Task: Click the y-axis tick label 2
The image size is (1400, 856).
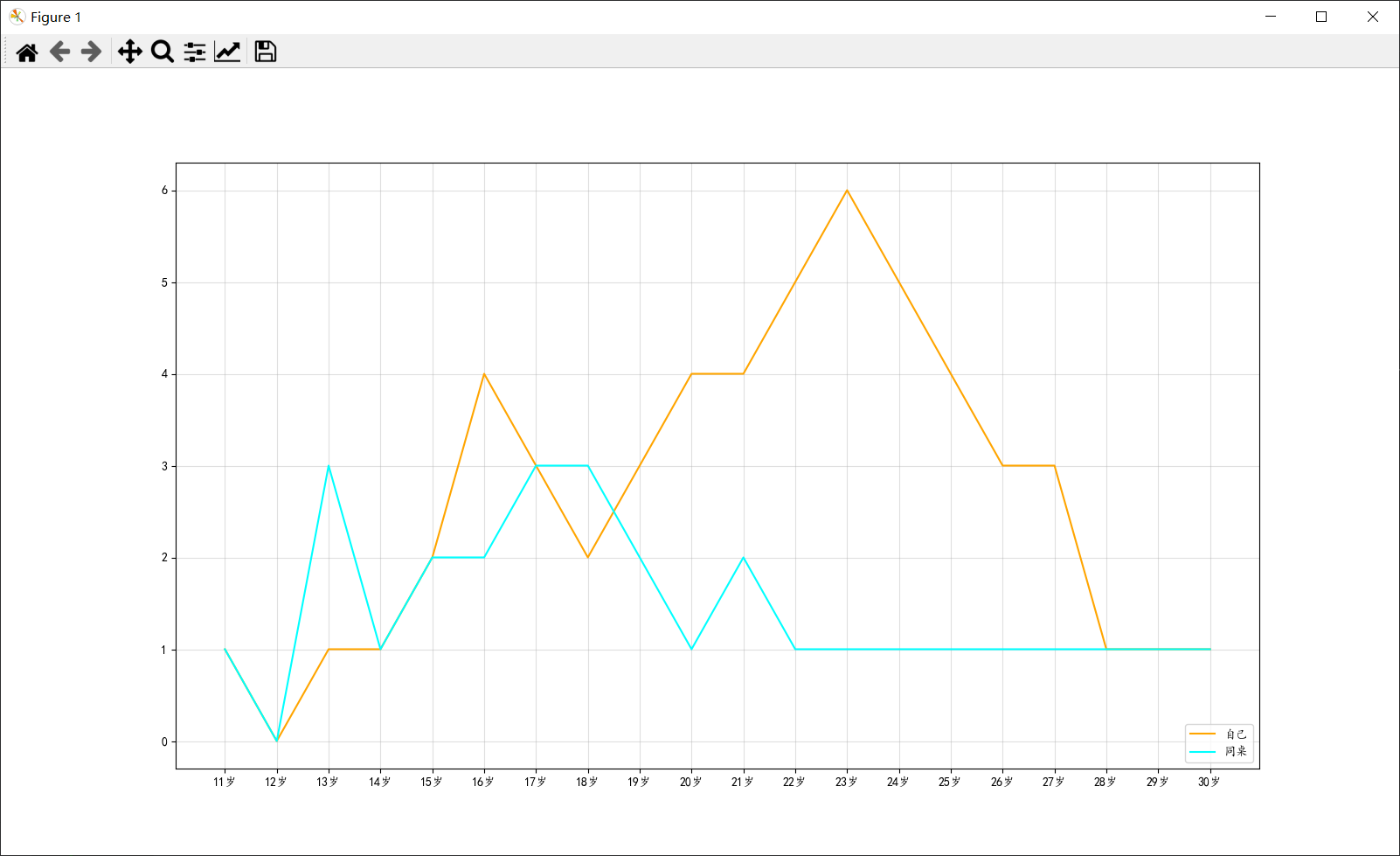Action: pos(164,558)
